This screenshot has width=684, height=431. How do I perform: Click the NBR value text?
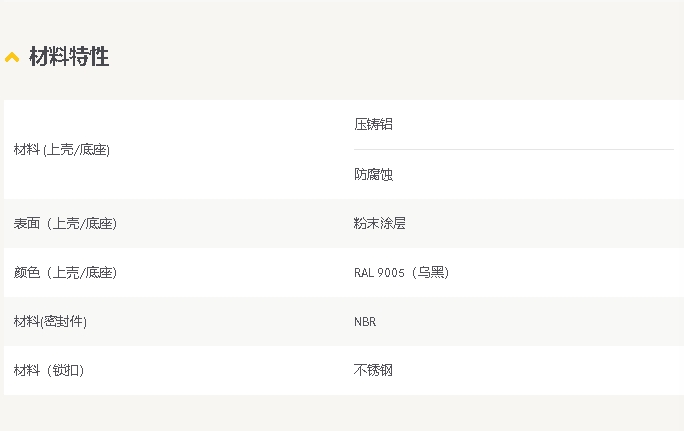coord(365,322)
